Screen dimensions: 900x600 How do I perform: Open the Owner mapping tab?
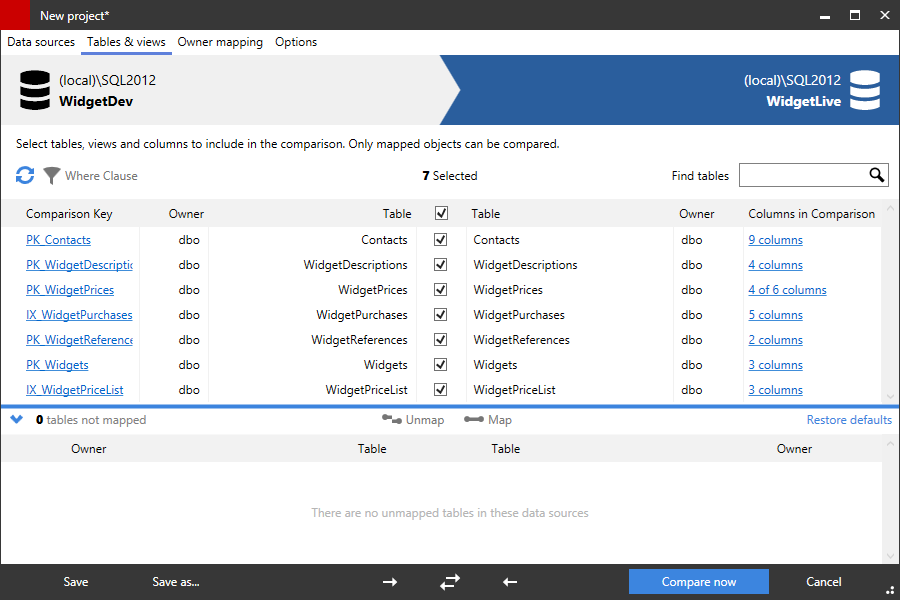pos(220,42)
